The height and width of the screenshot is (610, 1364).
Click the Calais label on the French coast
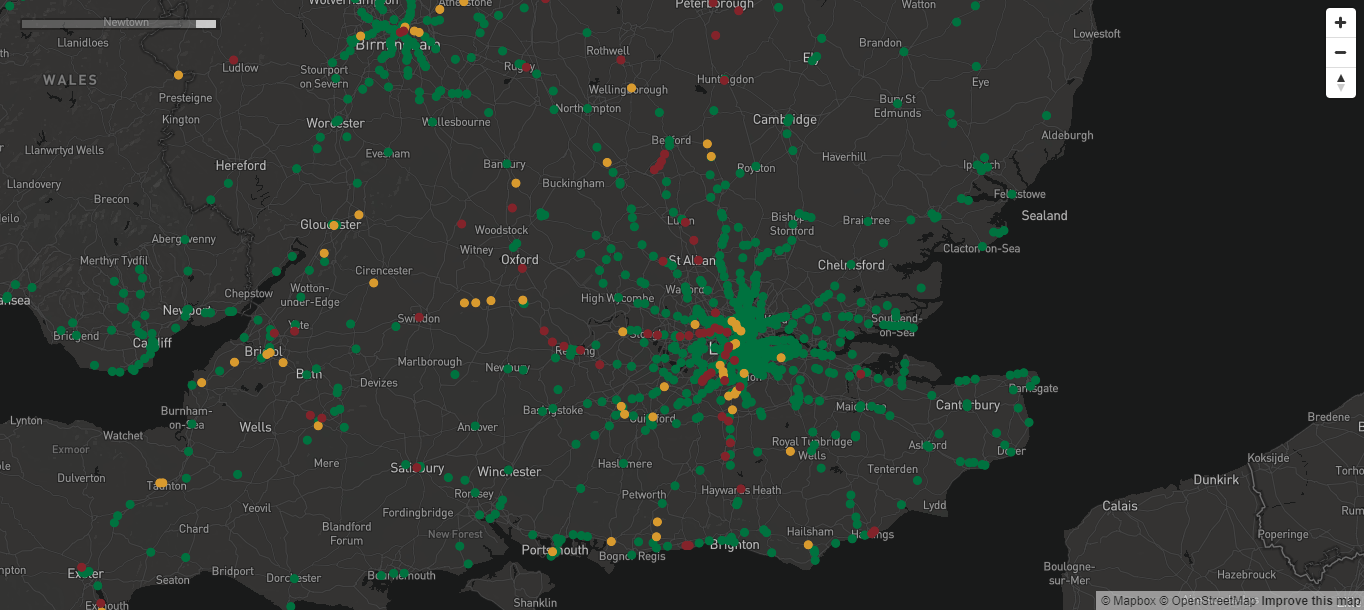tap(1120, 506)
